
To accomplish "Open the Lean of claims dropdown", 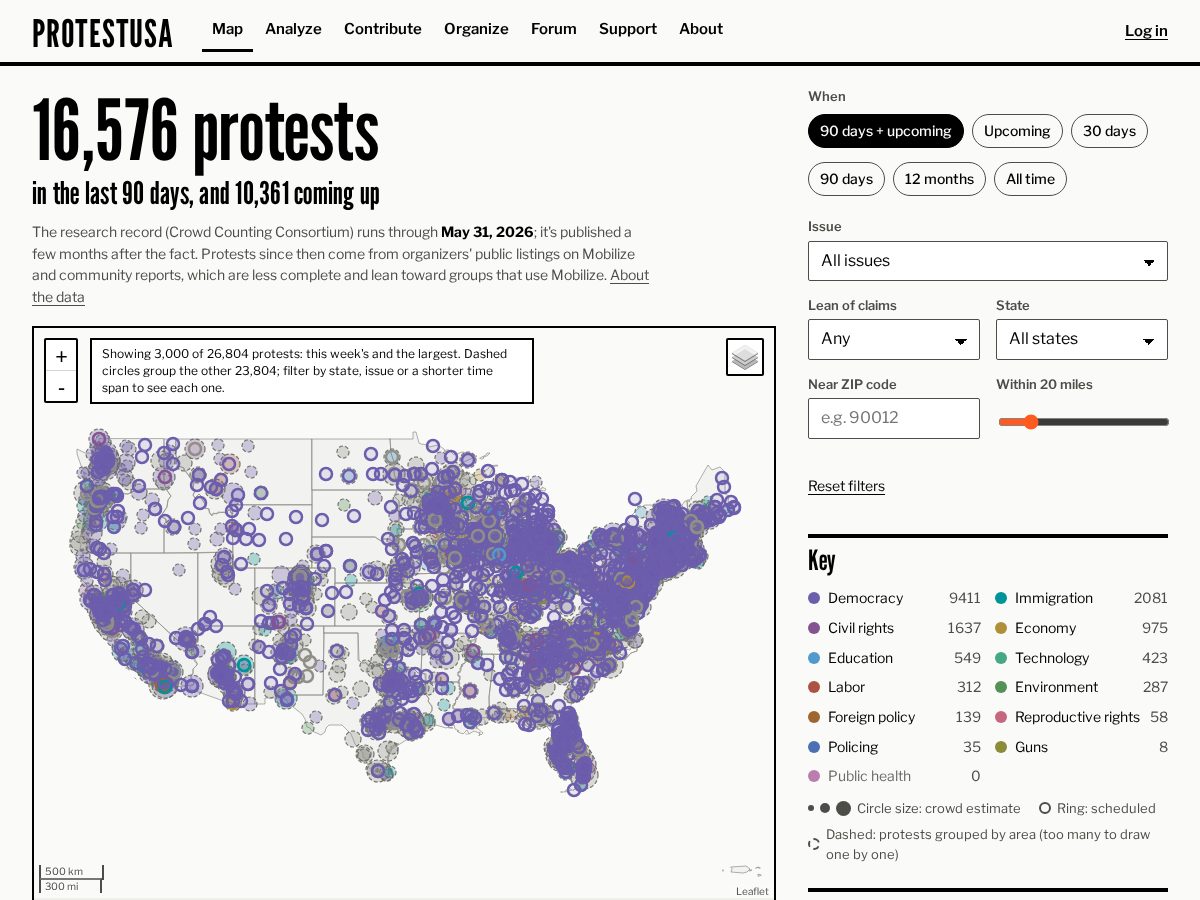I will point(894,339).
